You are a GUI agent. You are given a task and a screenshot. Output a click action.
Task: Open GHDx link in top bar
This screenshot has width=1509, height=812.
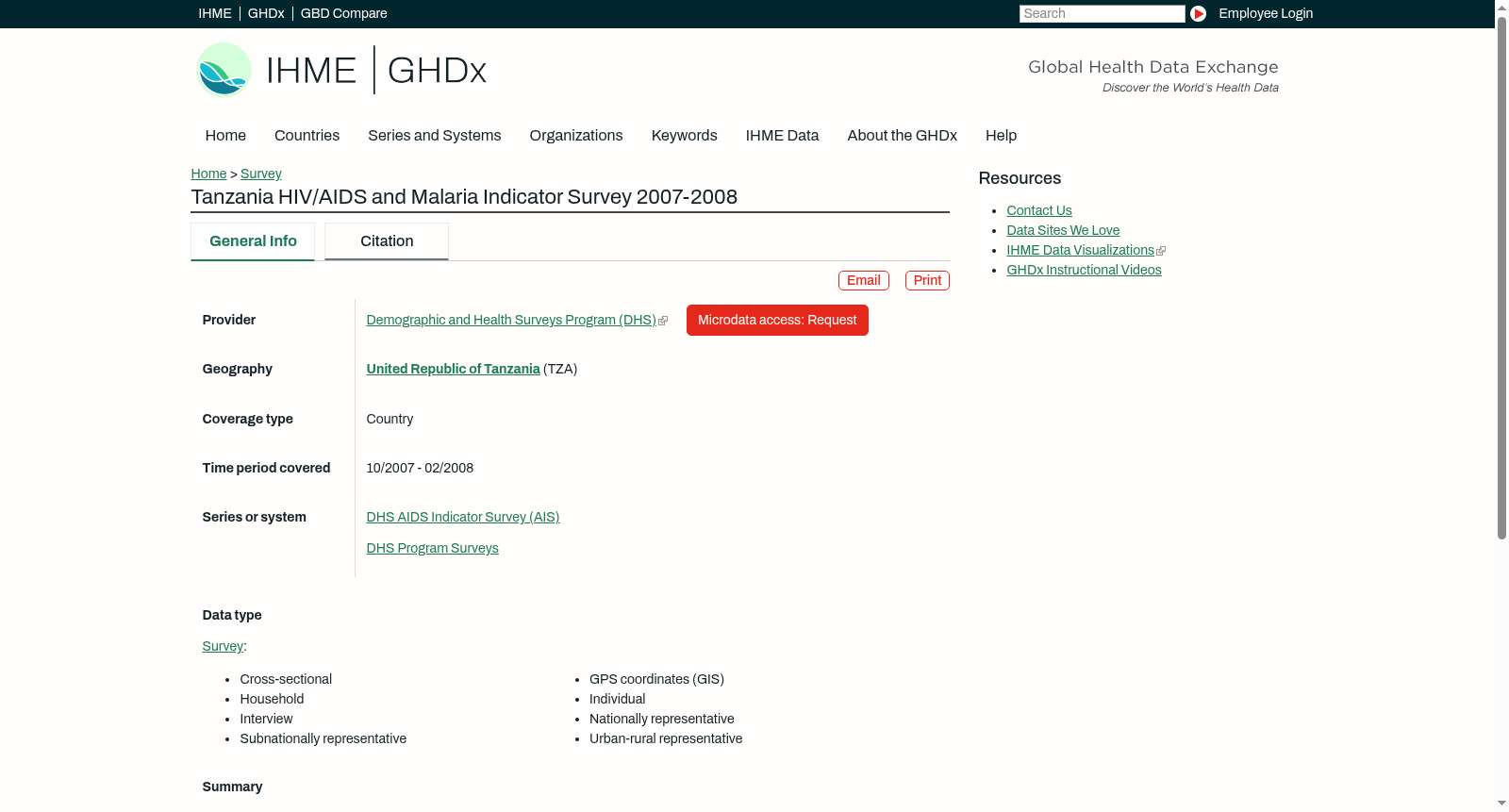(x=266, y=13)
